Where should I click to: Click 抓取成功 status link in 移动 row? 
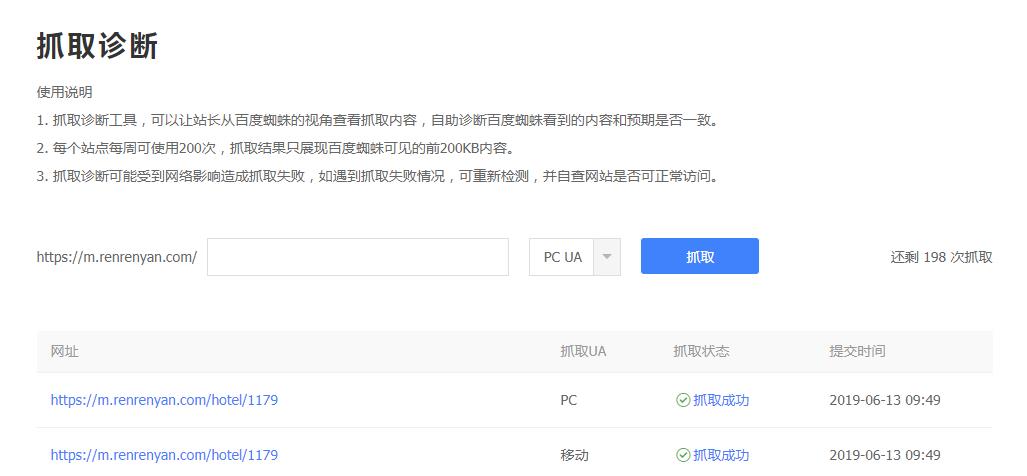721,455
